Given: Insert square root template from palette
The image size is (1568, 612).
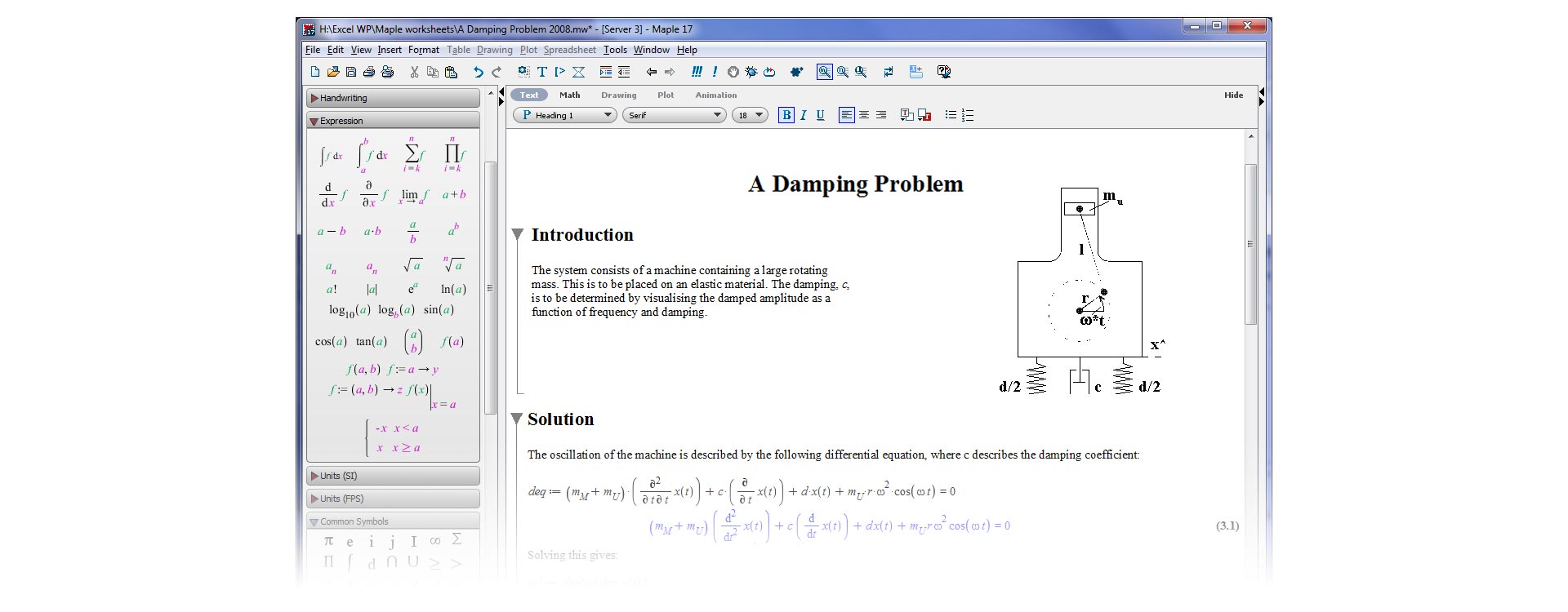Looking at the screenshot, I should point(412,265).
